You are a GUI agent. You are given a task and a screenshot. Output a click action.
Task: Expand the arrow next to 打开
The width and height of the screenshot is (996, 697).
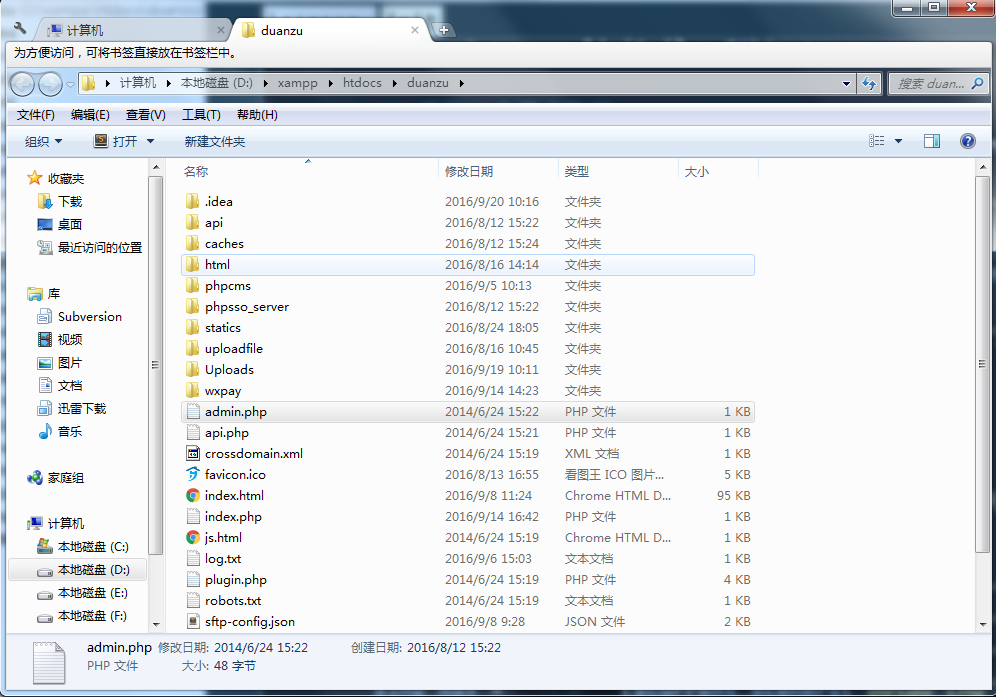tap(150, 141)
